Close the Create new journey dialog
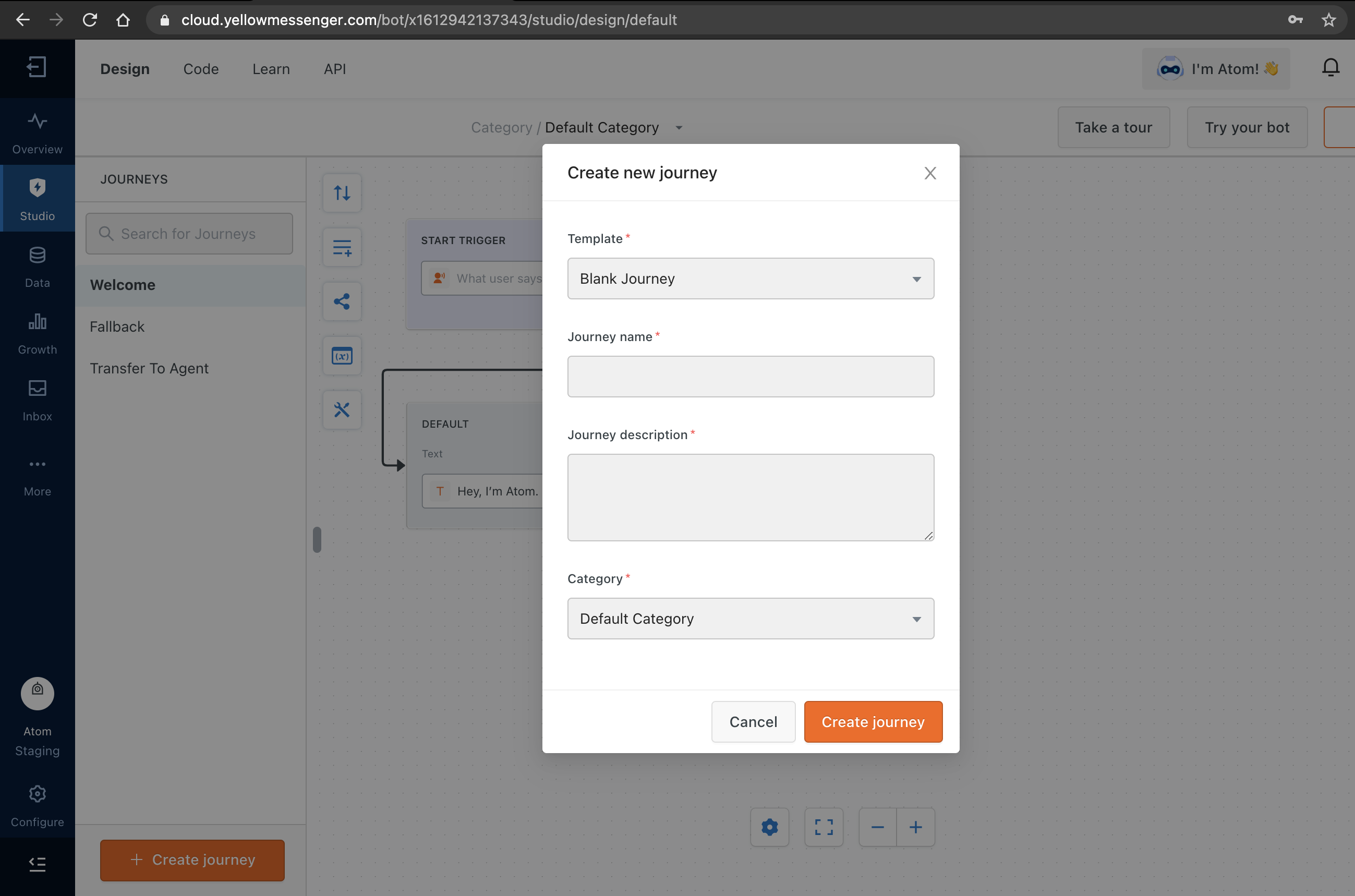 click(930, 173)
